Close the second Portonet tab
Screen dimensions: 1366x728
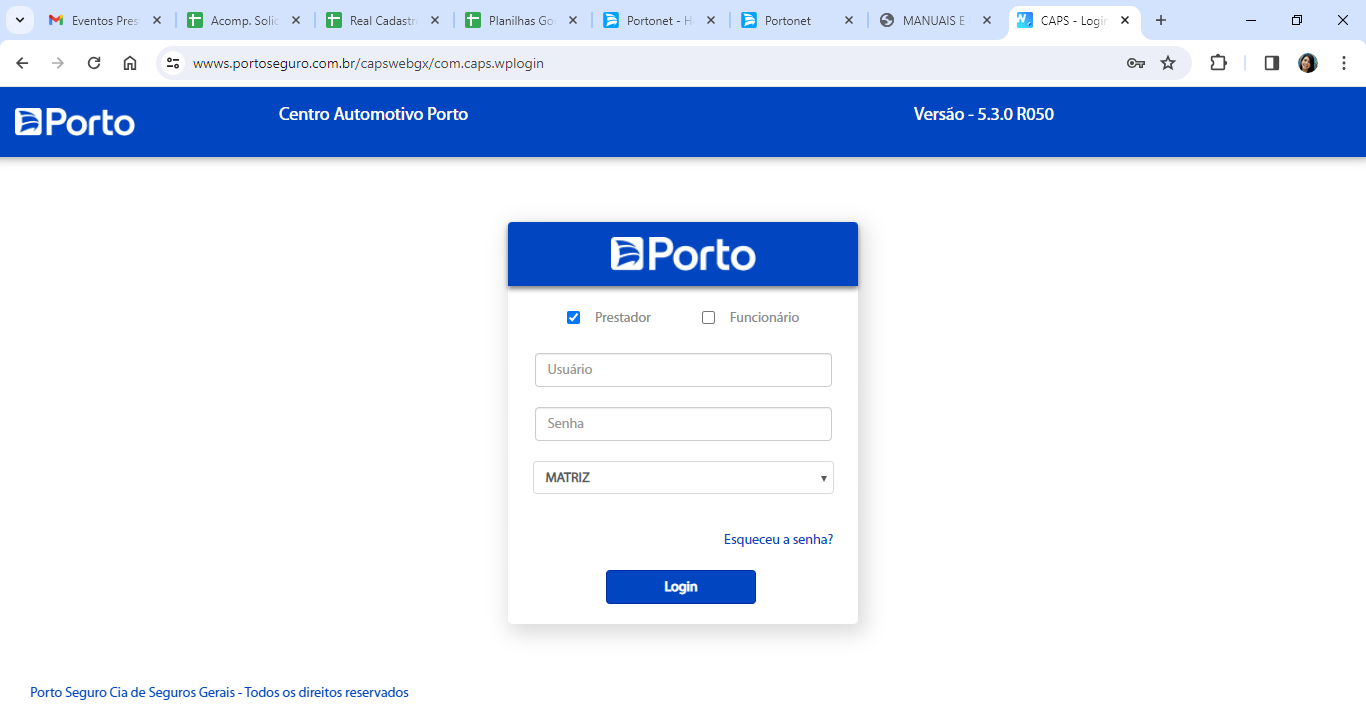click(x=849, y=20)
